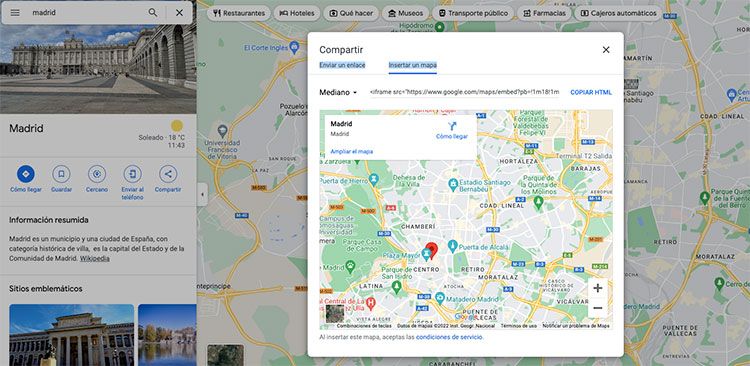Close the Compartir dialog
The image size is (750, 366).
coord(606,50)
